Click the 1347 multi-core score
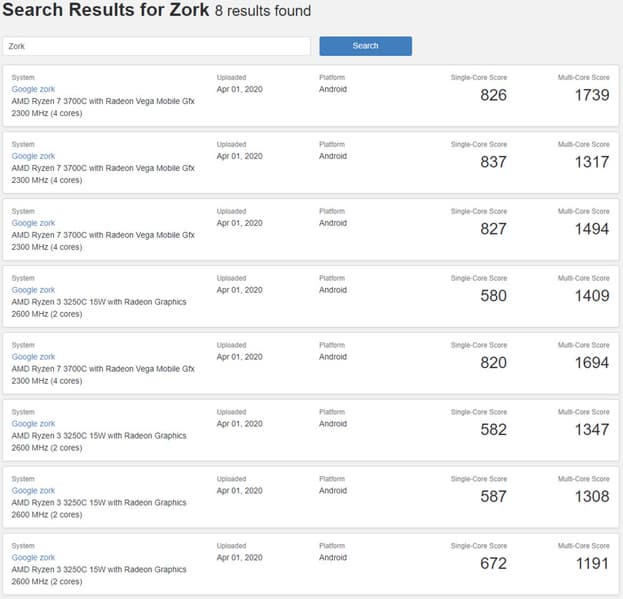The image size is (623, 599). coord(591,430)
